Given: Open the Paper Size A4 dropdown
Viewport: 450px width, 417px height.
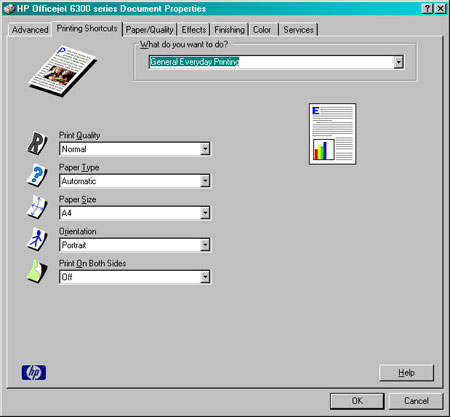Looking at the screenshot, I should tap(135, 213).
